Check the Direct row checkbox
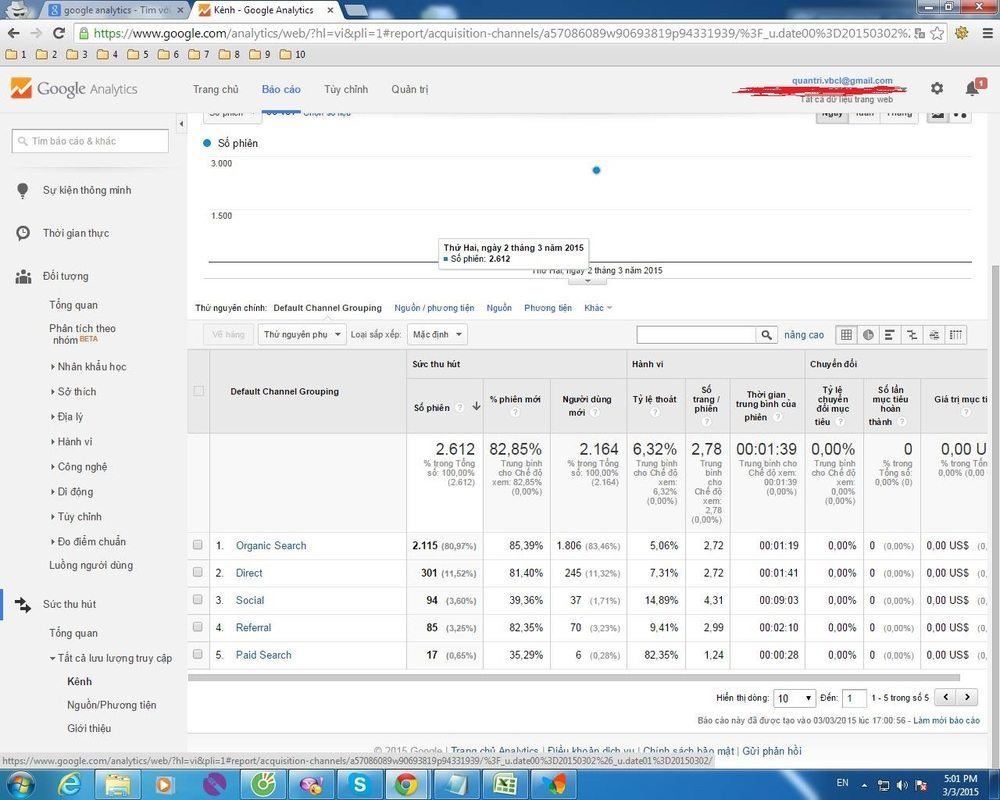Image resolution: width=1000 pixels, height=800 pixels. pos(198,572)
